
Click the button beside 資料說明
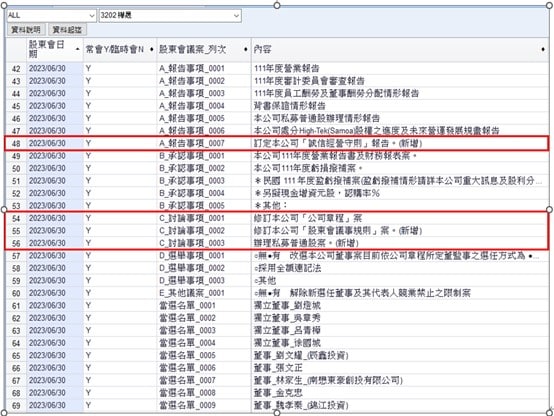point(67,30)
